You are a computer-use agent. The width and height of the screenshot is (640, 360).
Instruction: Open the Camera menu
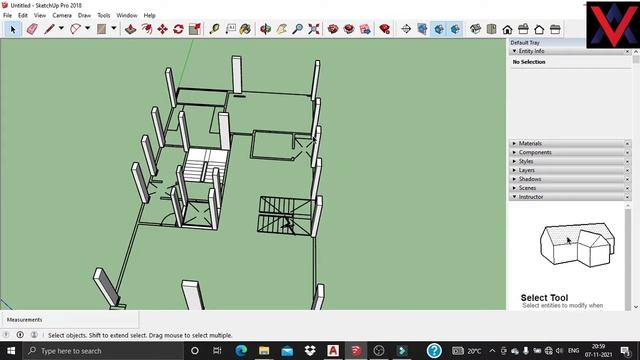point(62,15)
